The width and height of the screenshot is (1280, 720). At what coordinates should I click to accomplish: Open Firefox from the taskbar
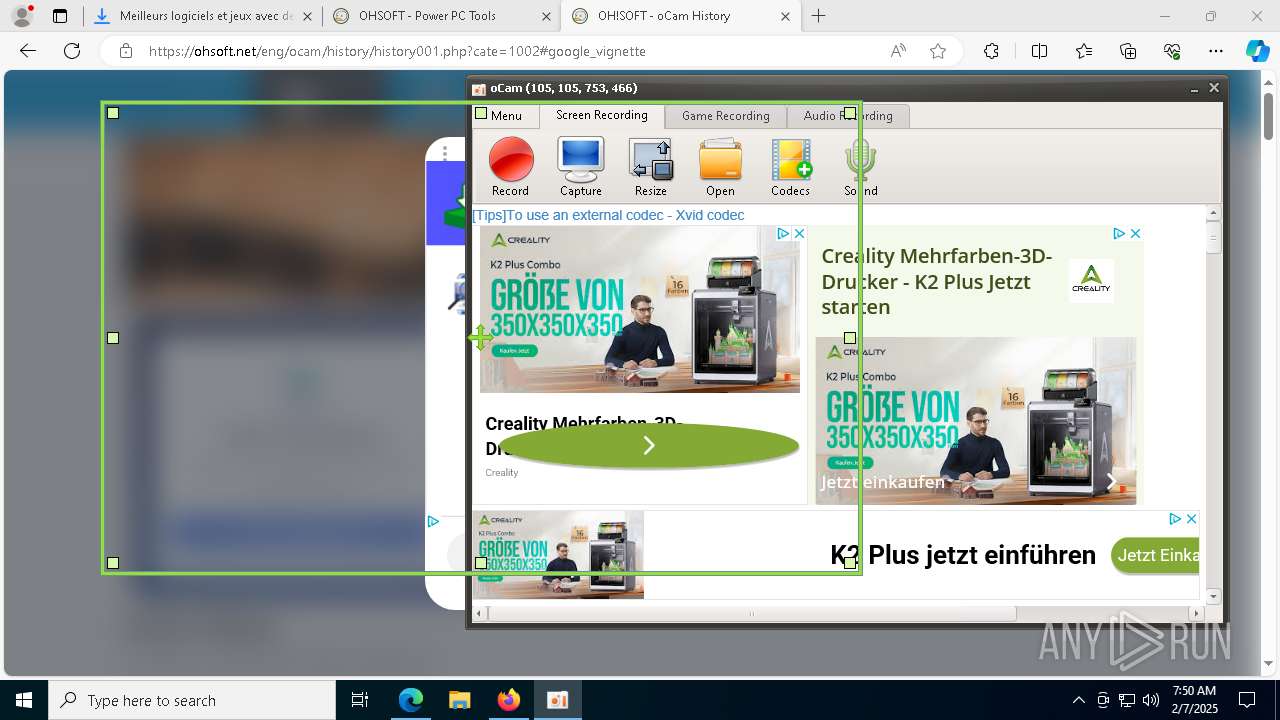[509, 700]
